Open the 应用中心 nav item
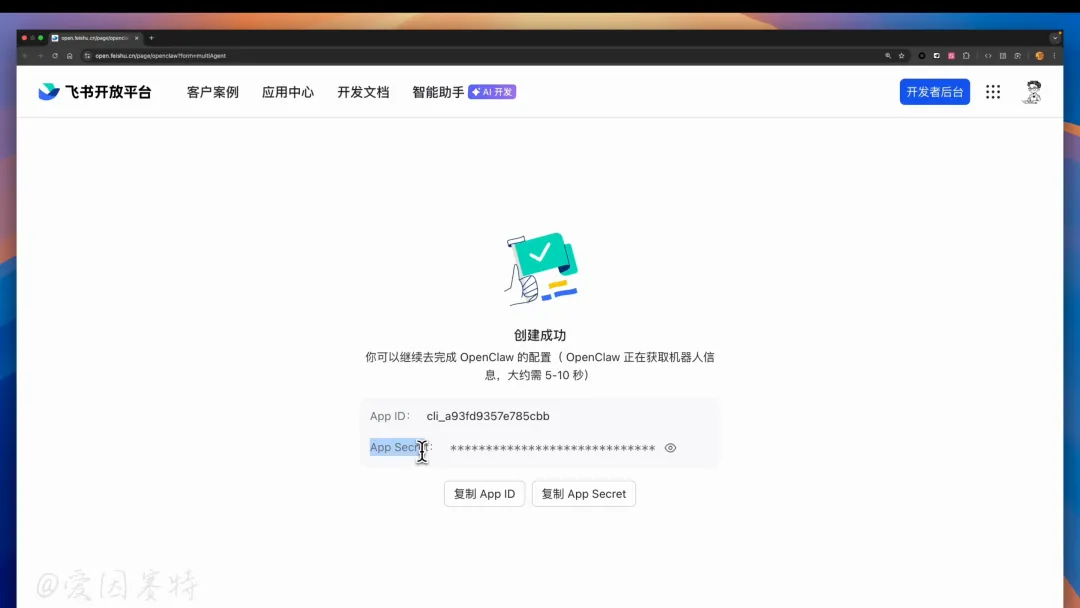 (288, 92)
